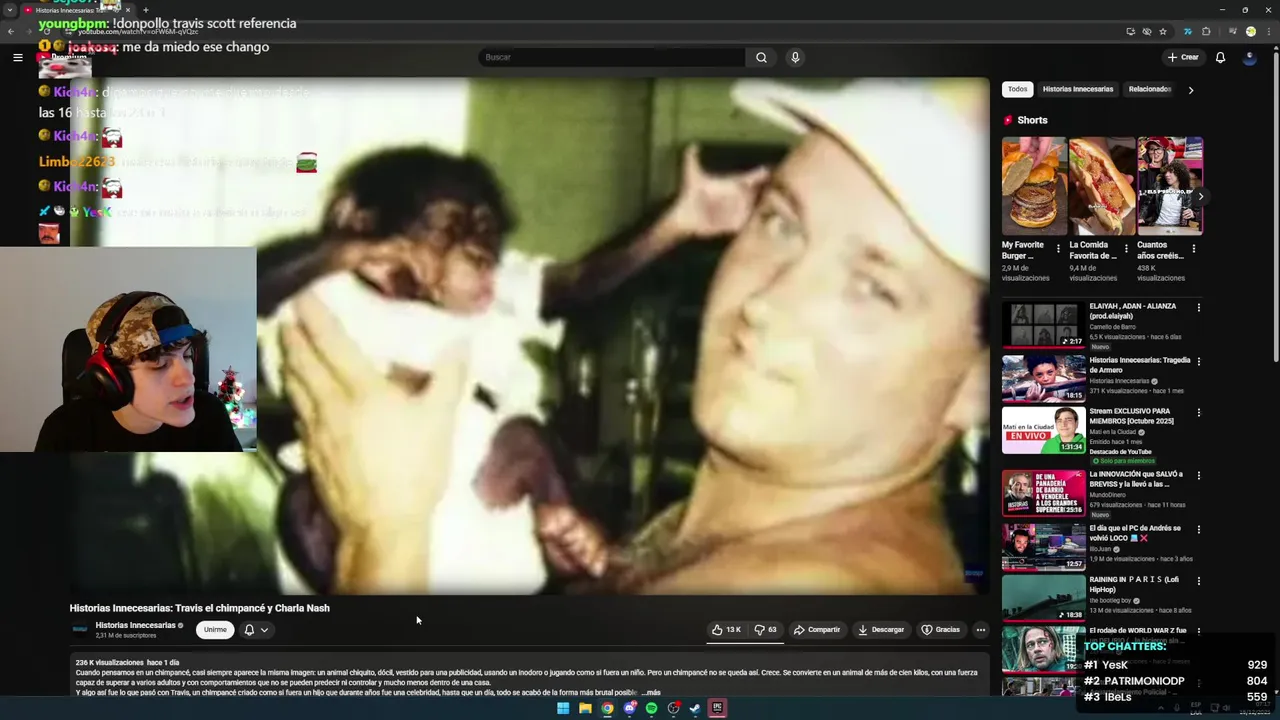Open the YouTube hamburger guide menu
Screen dimensions: 1280x720
17,57
